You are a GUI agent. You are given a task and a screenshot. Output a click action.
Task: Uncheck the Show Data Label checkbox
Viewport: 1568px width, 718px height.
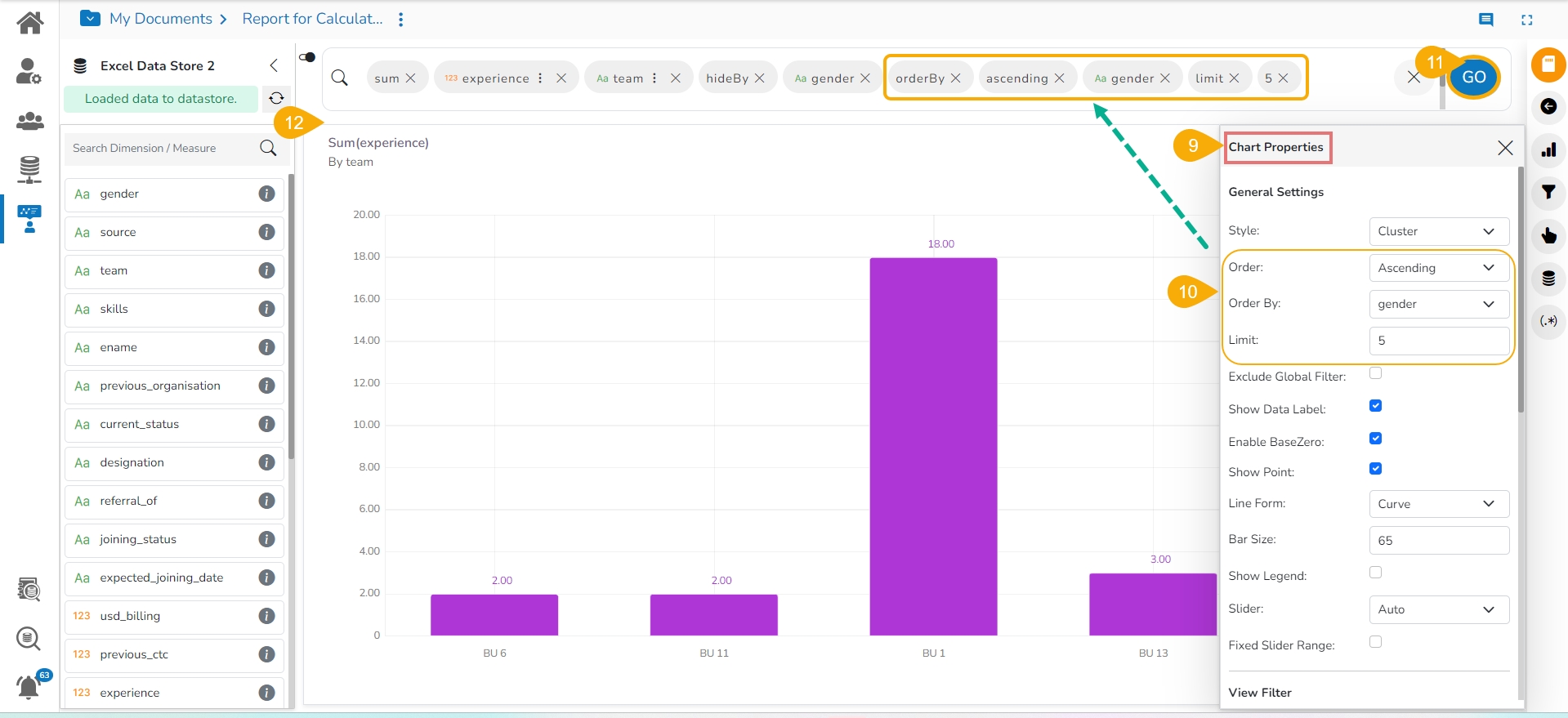(x=1375, y=406)
